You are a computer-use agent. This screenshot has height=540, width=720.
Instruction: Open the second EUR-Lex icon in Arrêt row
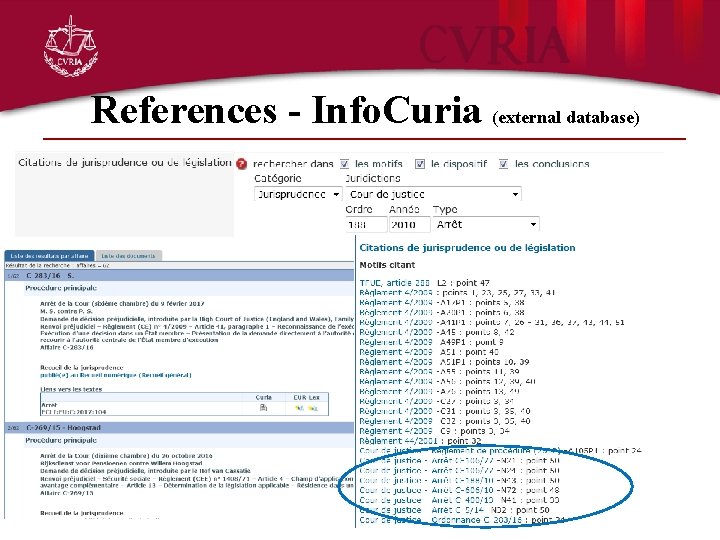313,408
